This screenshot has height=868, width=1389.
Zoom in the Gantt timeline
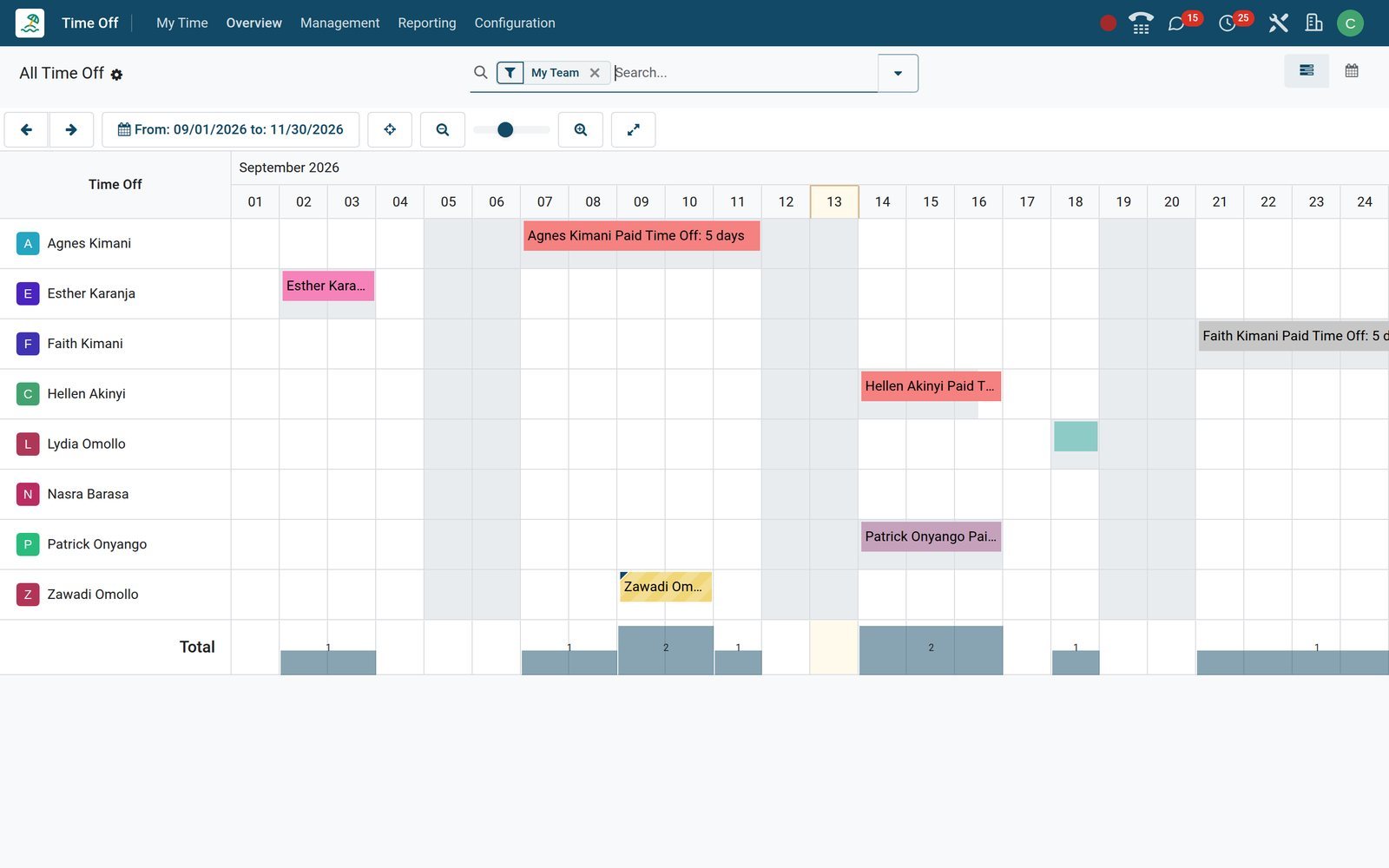tap(581, 129)
